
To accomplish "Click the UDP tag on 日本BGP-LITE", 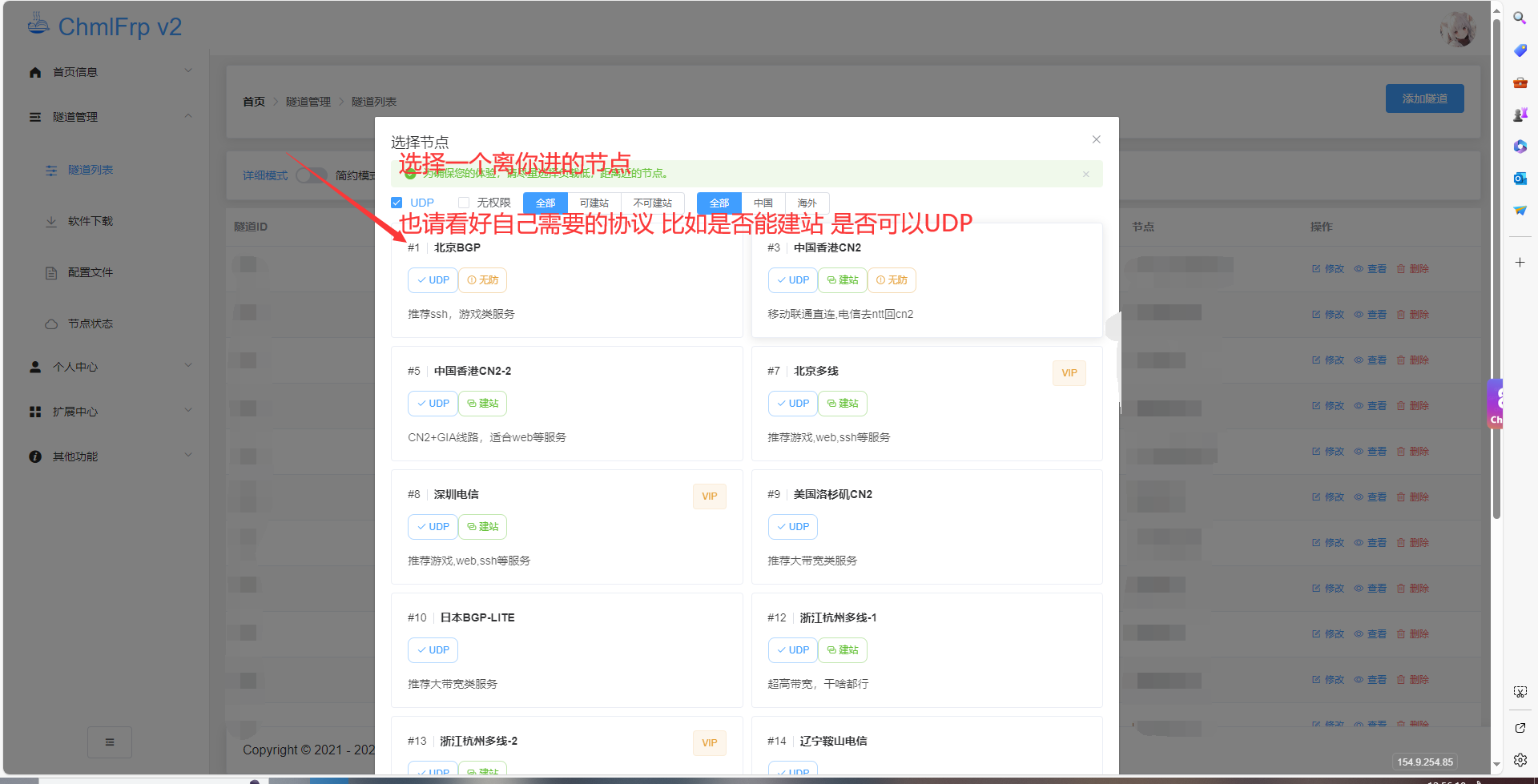I will pos(433,650).
